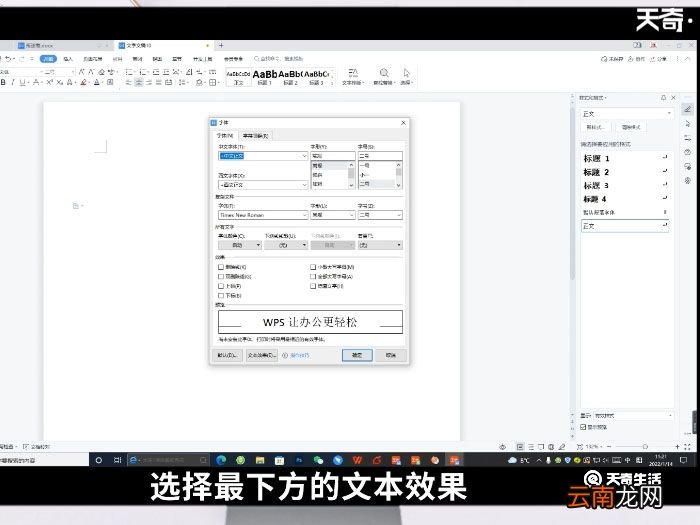The height and width of the screenshot is (525, 700).
Task: Open the Chinese font dropdown
Action: [304, 156]
